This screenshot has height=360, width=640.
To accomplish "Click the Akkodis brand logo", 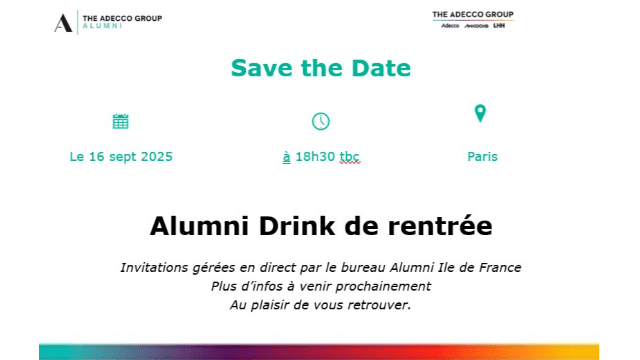I will click(x=476, y=26).
